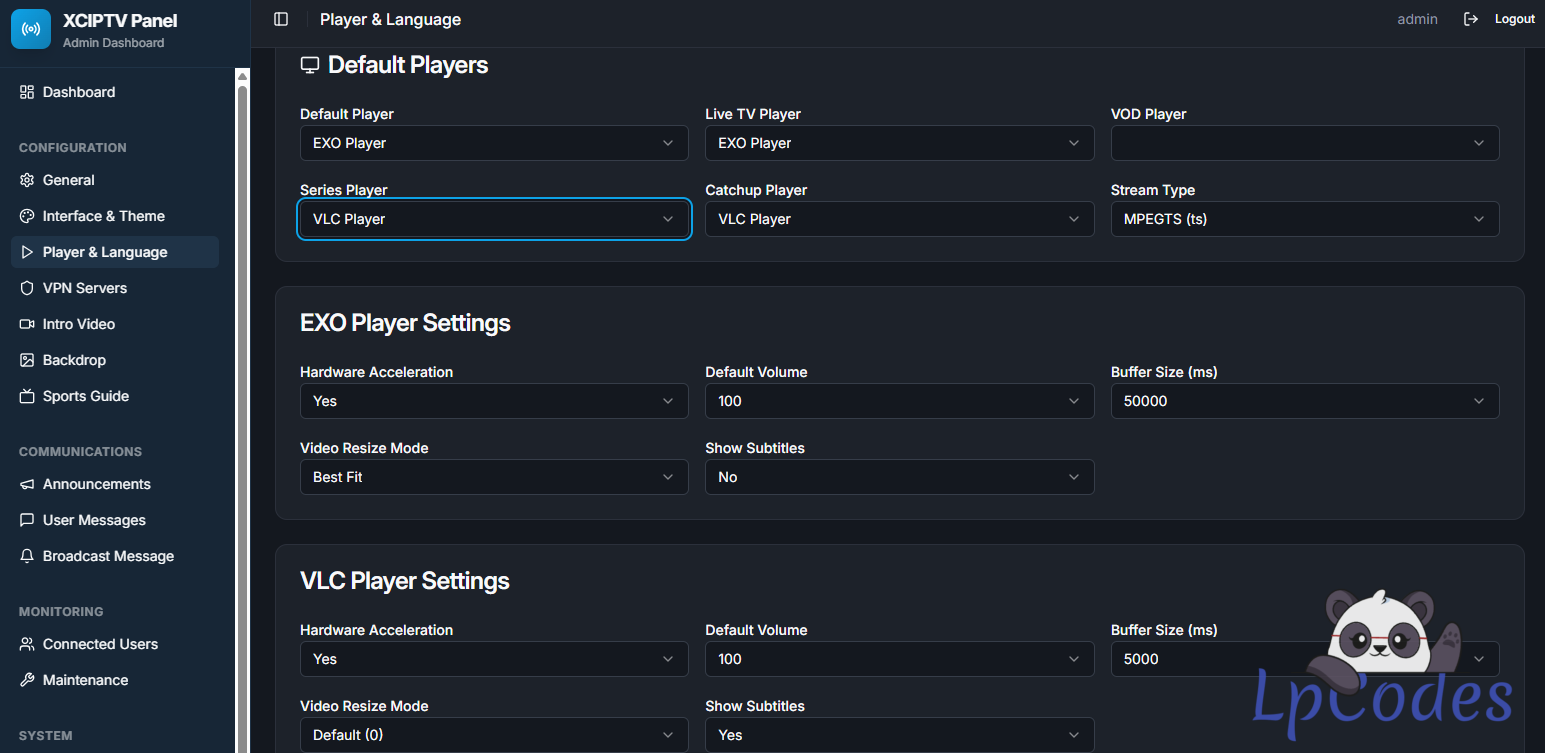Click the logout arrow icon

click(x=1471, y=19)
